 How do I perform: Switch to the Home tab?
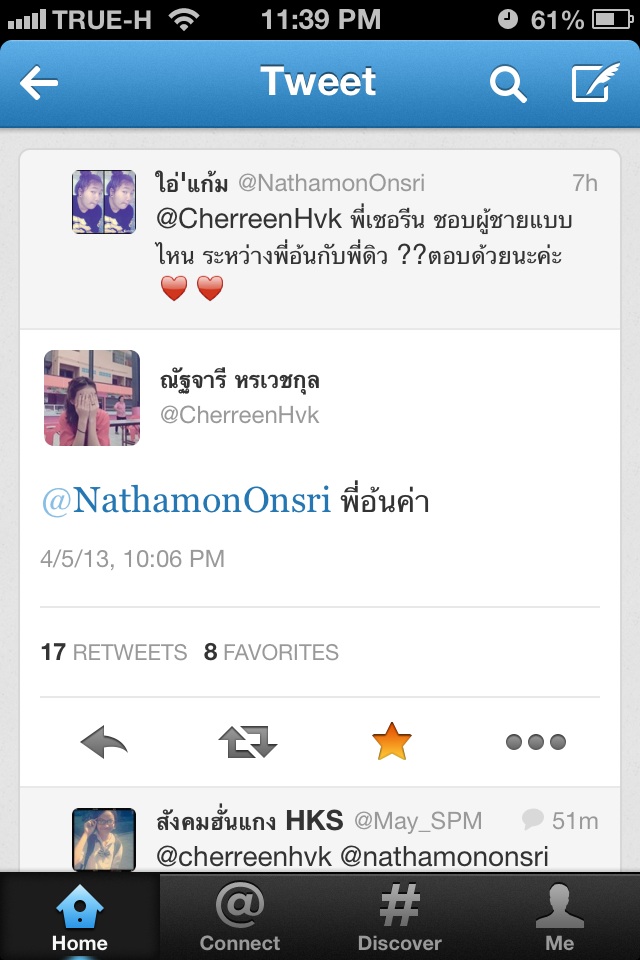pos(80,917)
